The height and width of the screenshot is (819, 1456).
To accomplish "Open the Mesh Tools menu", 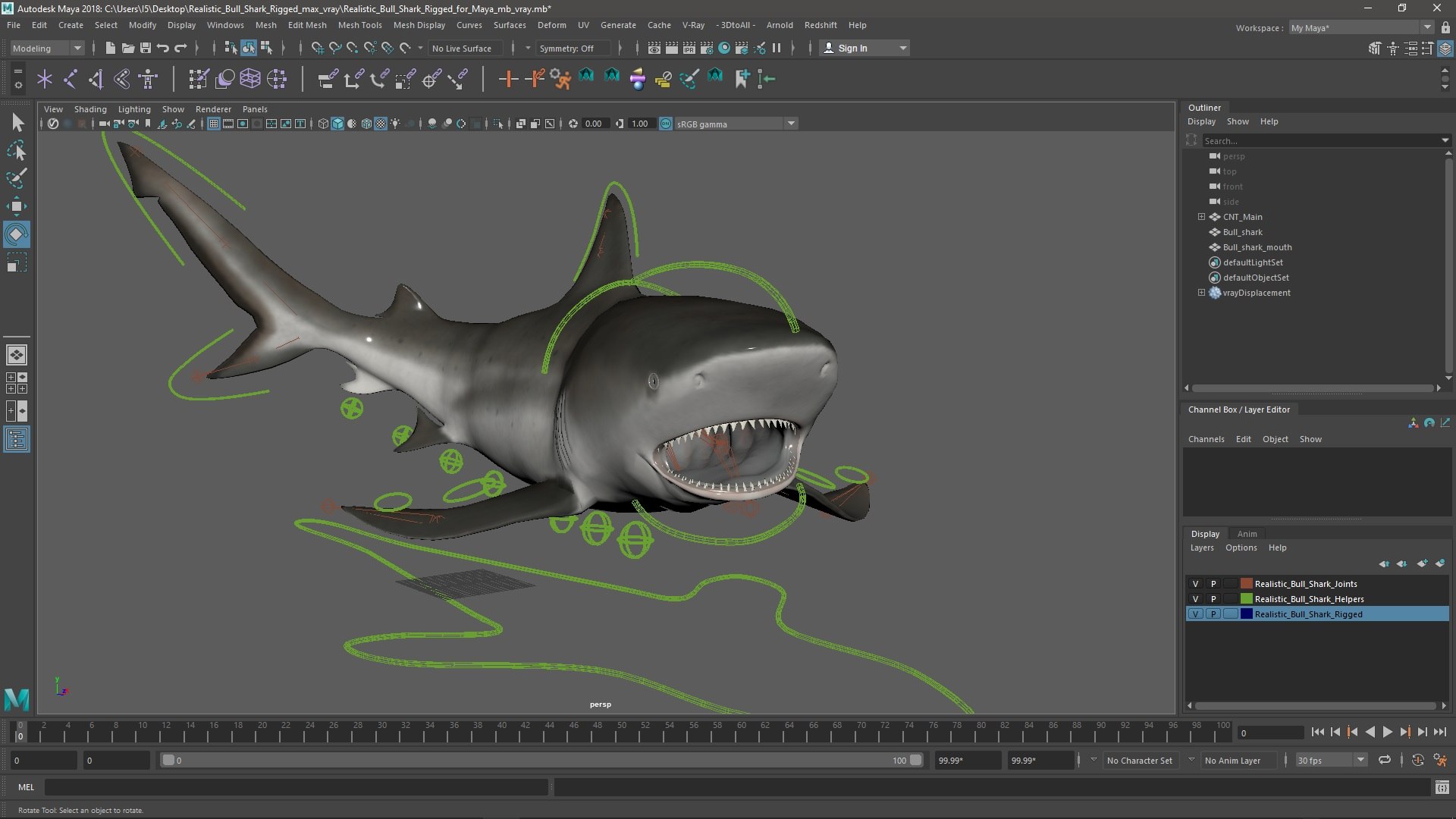I will coord(359,25).
